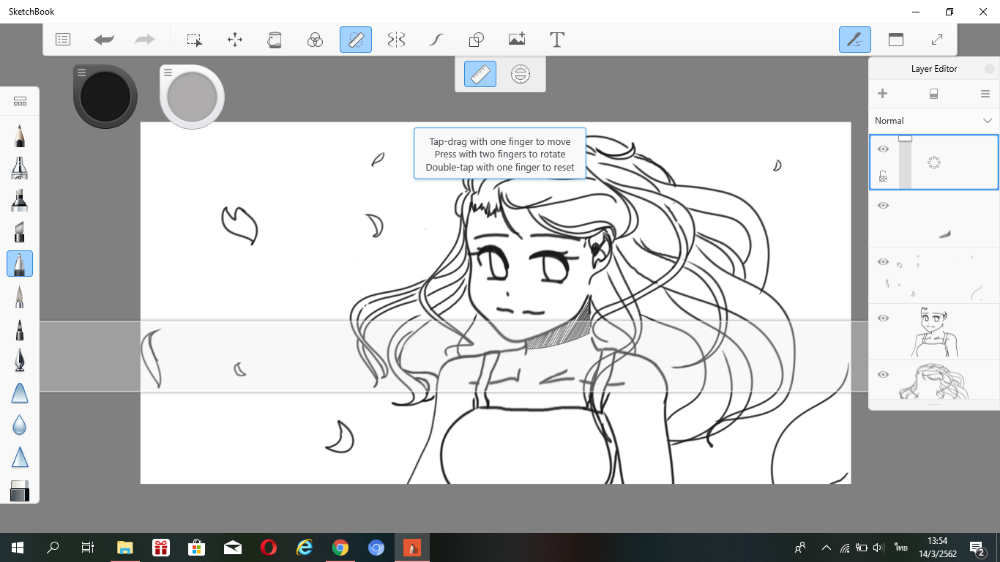Activate the Selection tool
This screenshot has width=1000, height=562.
click(x=194, y=40)
